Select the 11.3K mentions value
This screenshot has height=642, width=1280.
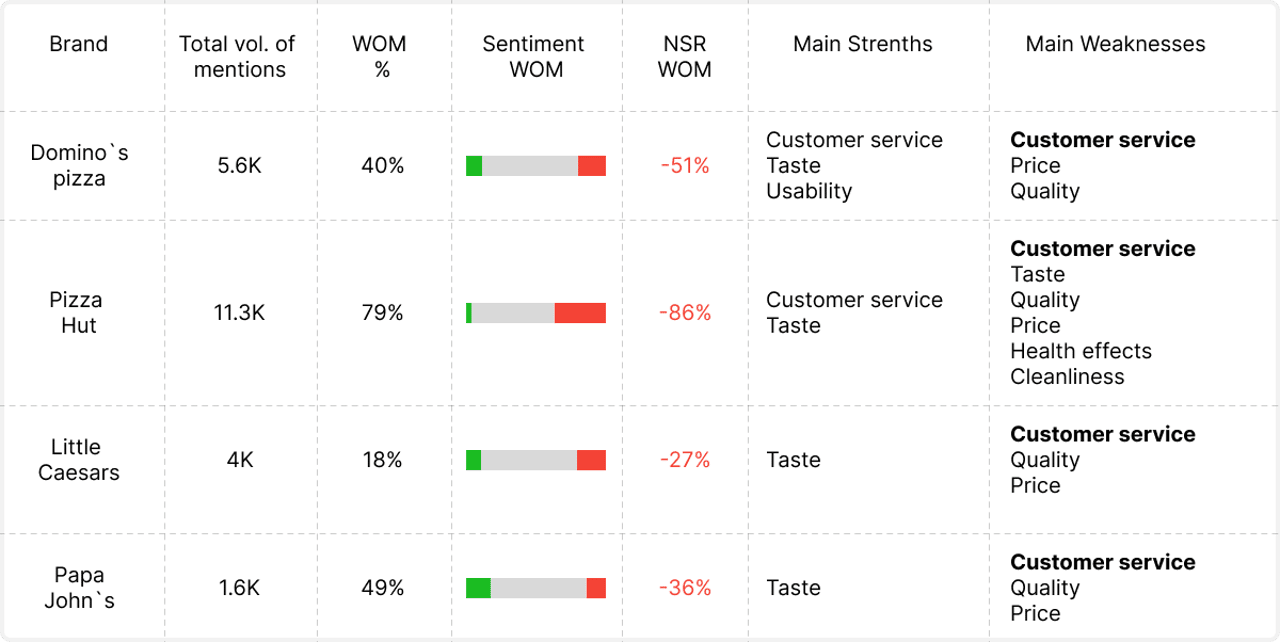pyautogui.click(x=239, y=313)
